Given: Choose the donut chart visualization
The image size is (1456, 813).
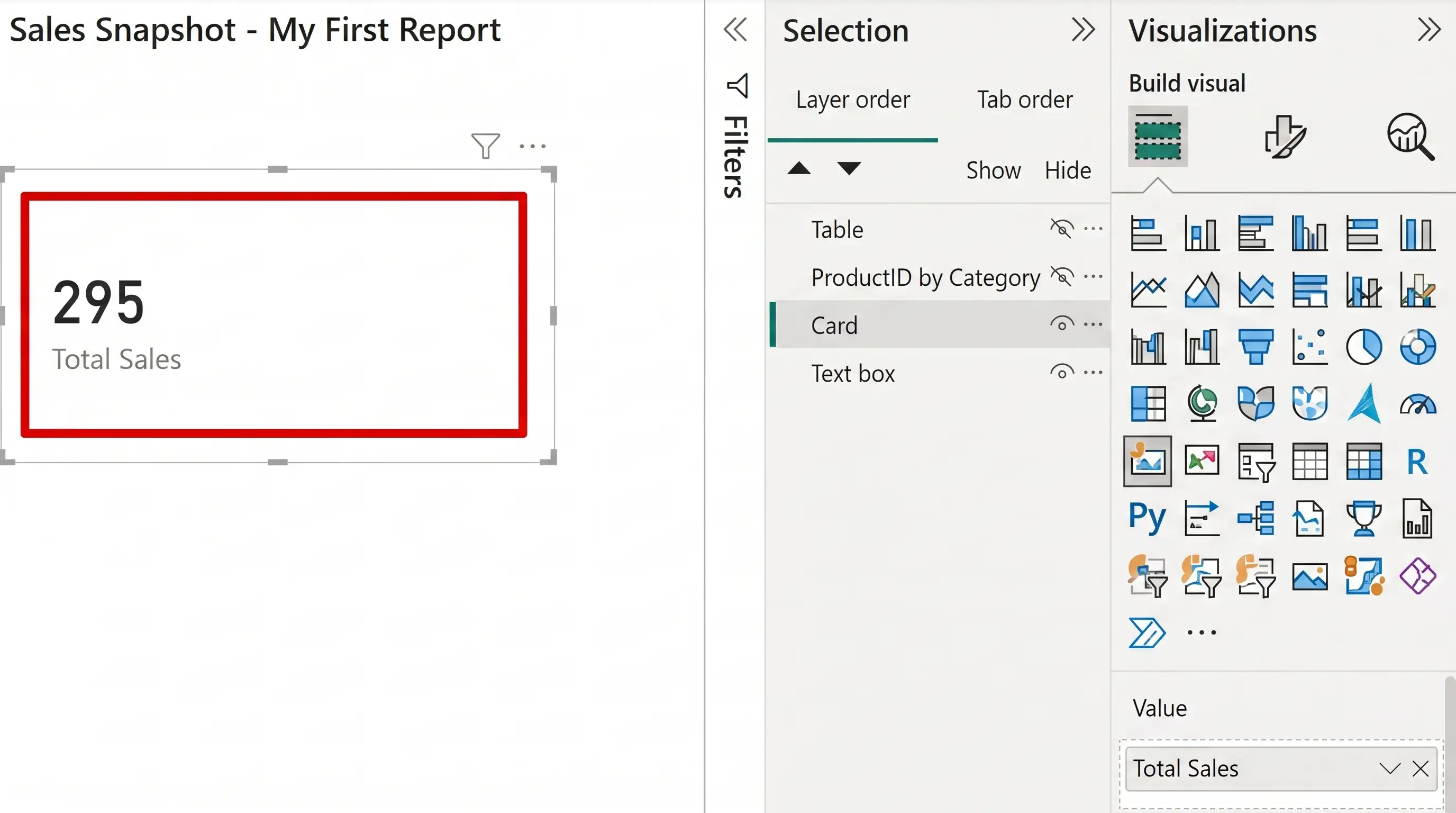Looking at the screenshot, I should click(x=1417, y=347).
